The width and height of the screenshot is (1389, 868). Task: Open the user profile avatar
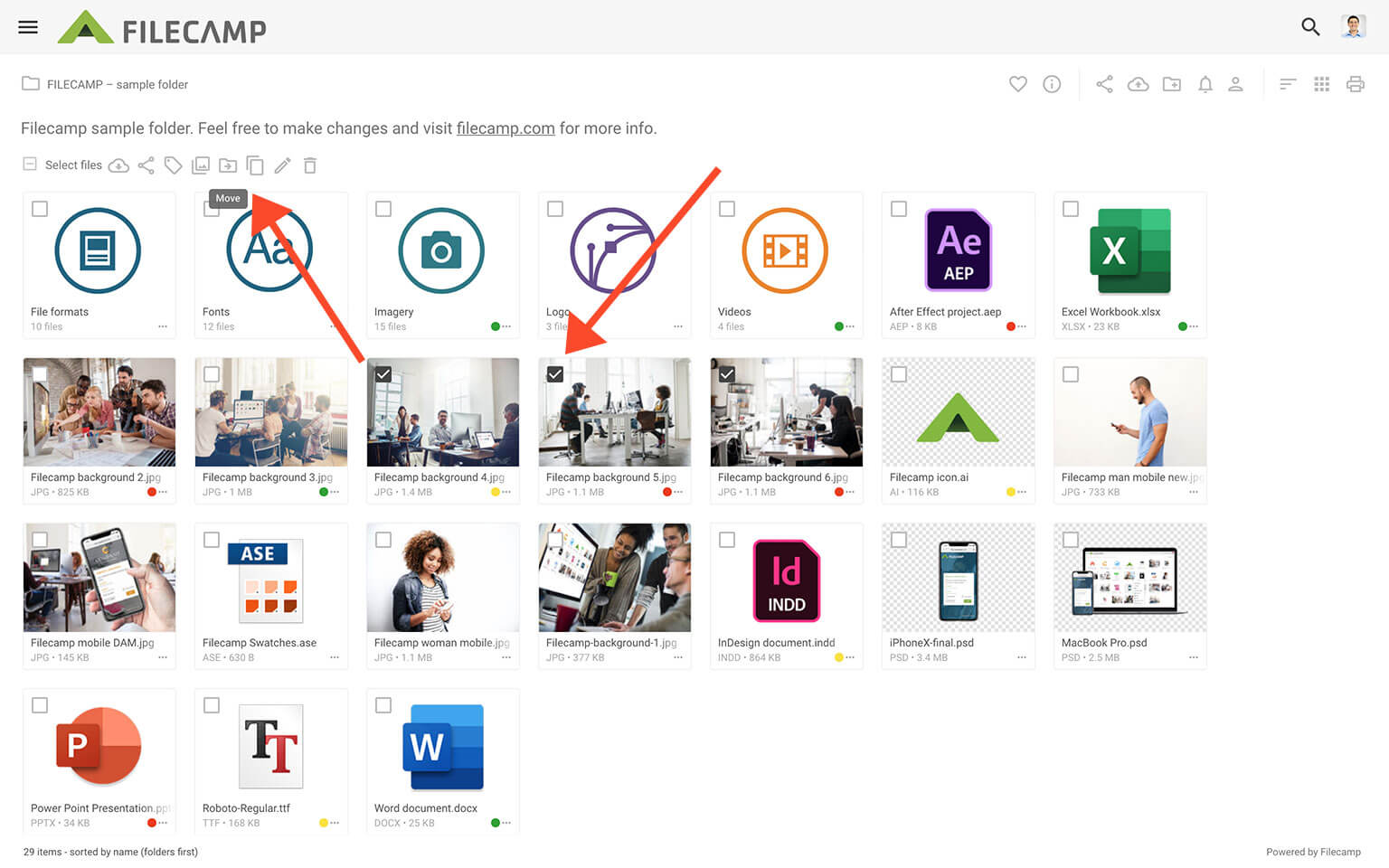pyautogui.click(x=1354, y=27)
